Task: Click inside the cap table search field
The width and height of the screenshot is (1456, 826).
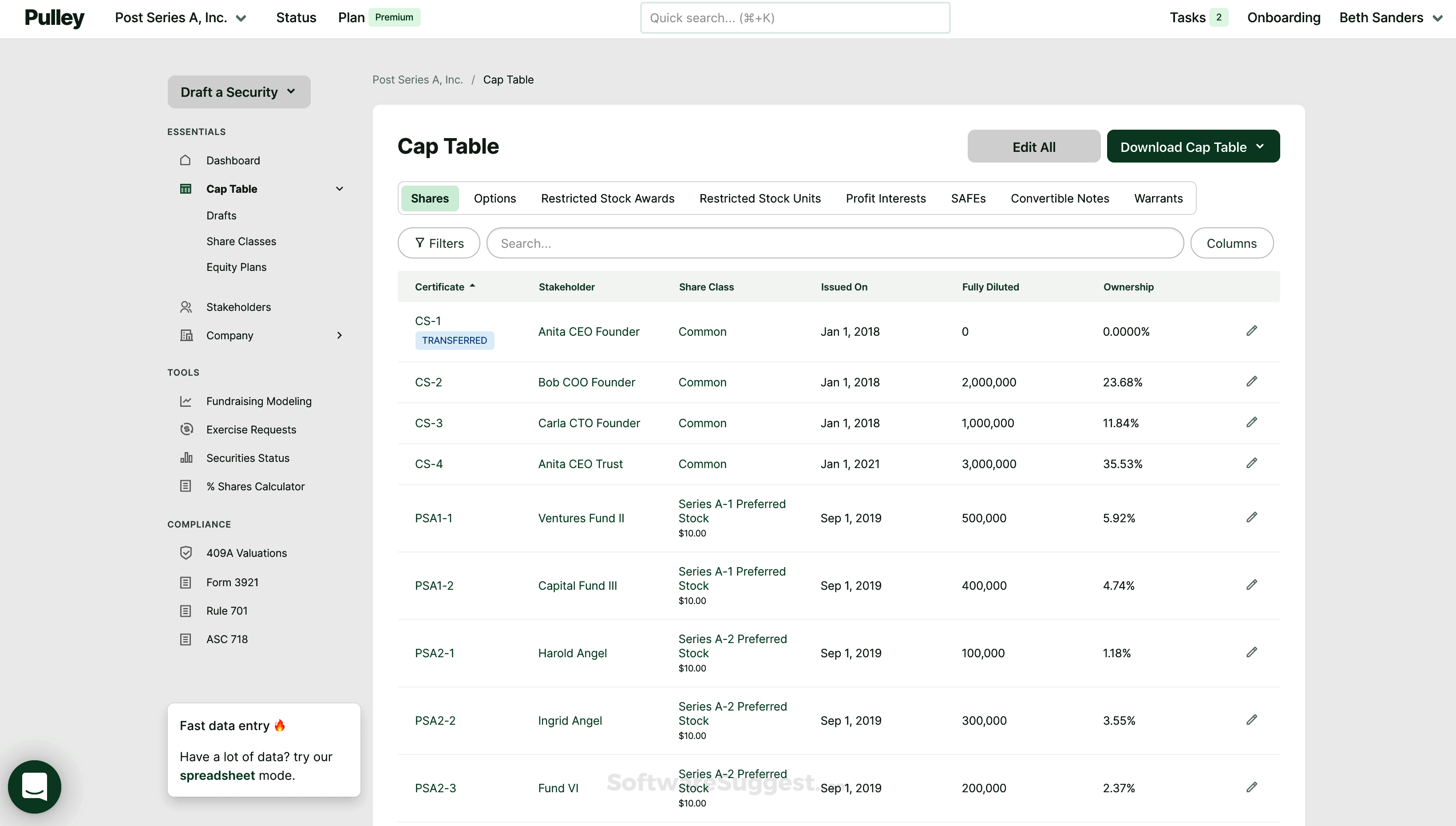Action: click(x=834, y=243)
